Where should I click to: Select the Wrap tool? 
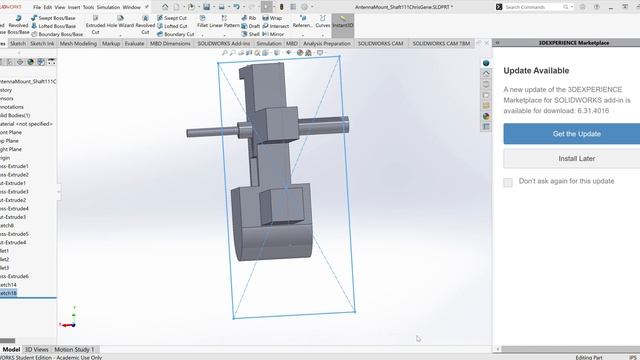tap(272, 18)
